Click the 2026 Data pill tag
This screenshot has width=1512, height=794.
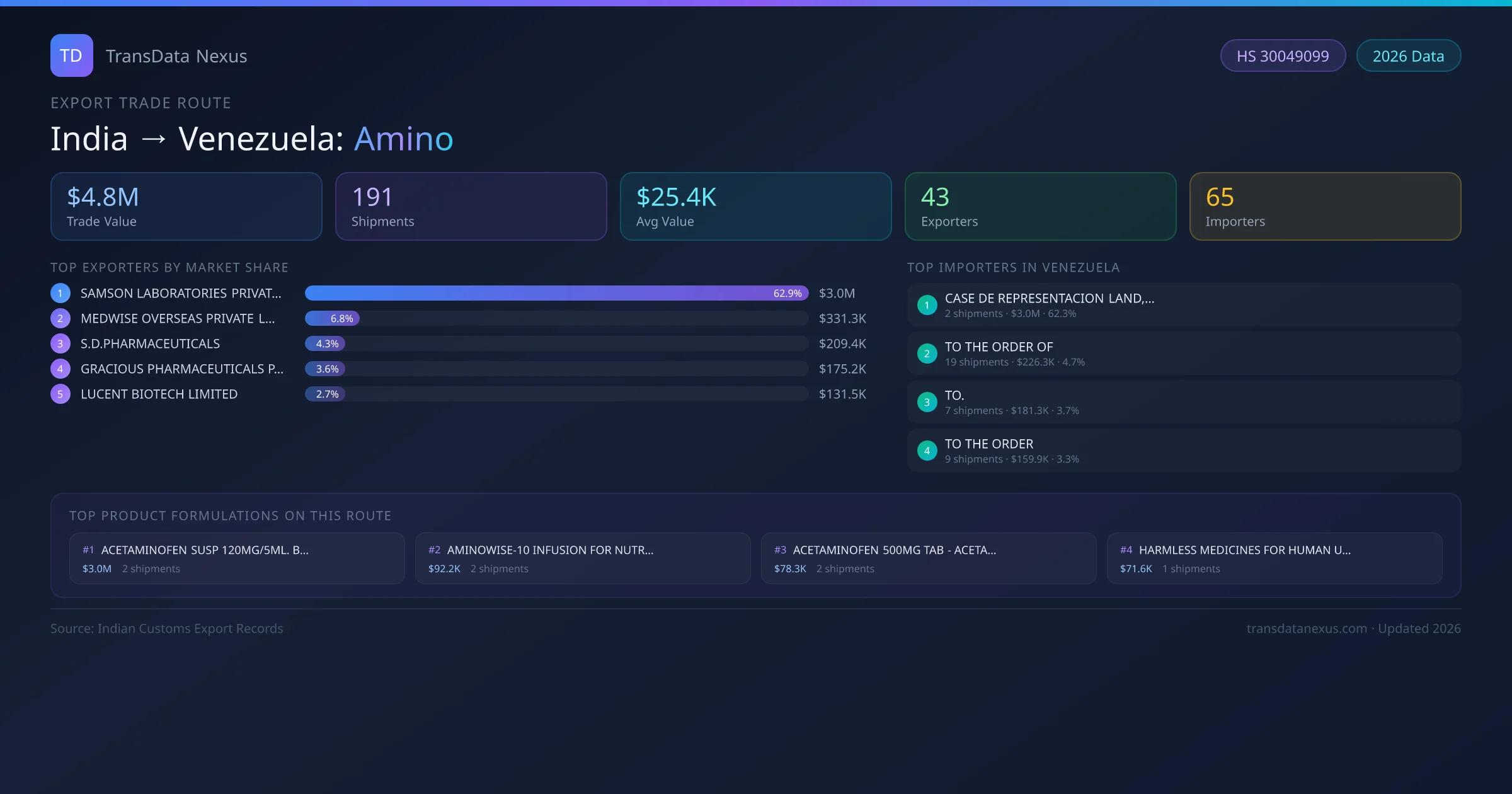click(x=1408, y=56)
